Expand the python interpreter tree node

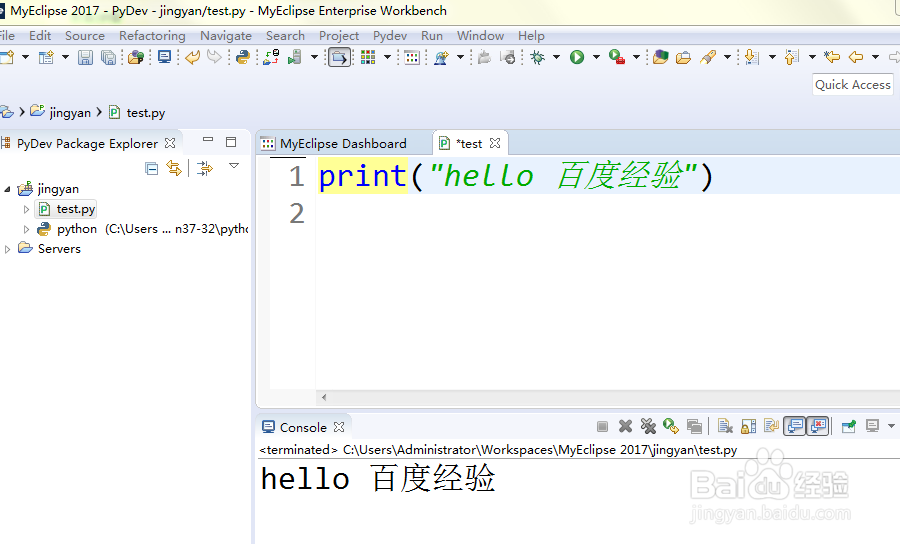[x=26, y=230]
